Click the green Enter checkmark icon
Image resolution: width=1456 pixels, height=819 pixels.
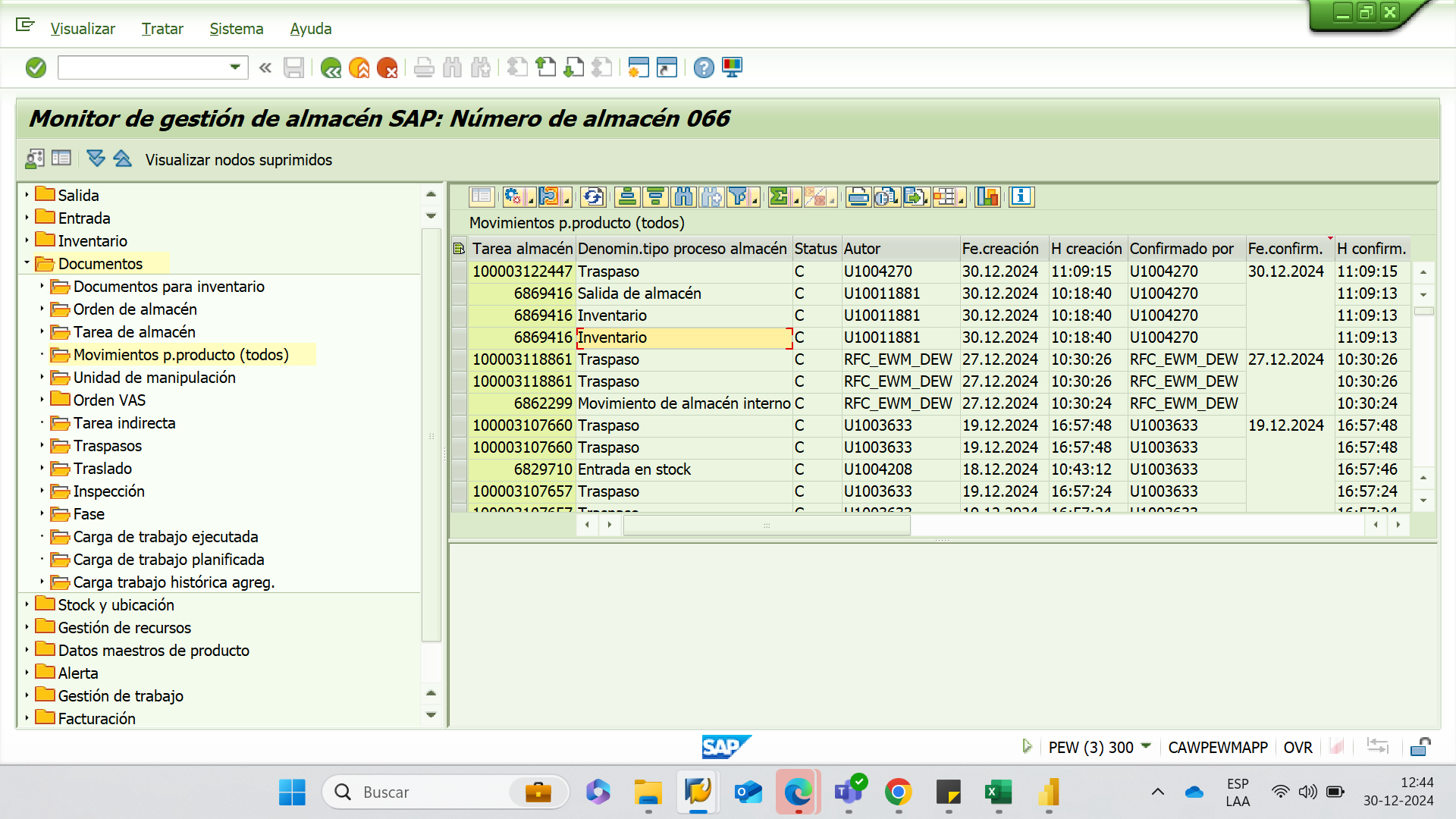click(x=36, y=68)
